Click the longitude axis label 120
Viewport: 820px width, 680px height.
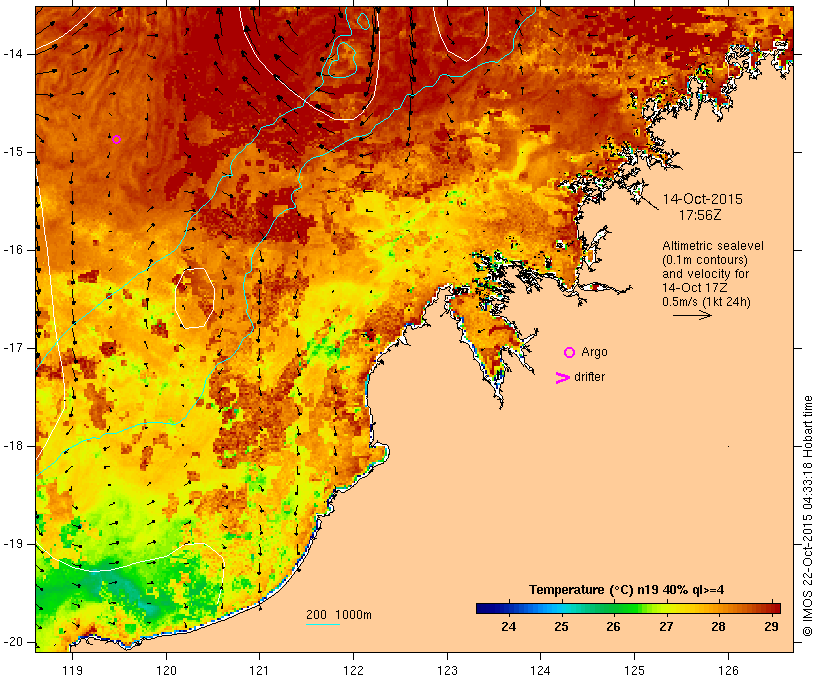pyautogui.click(x=166, y=670)
